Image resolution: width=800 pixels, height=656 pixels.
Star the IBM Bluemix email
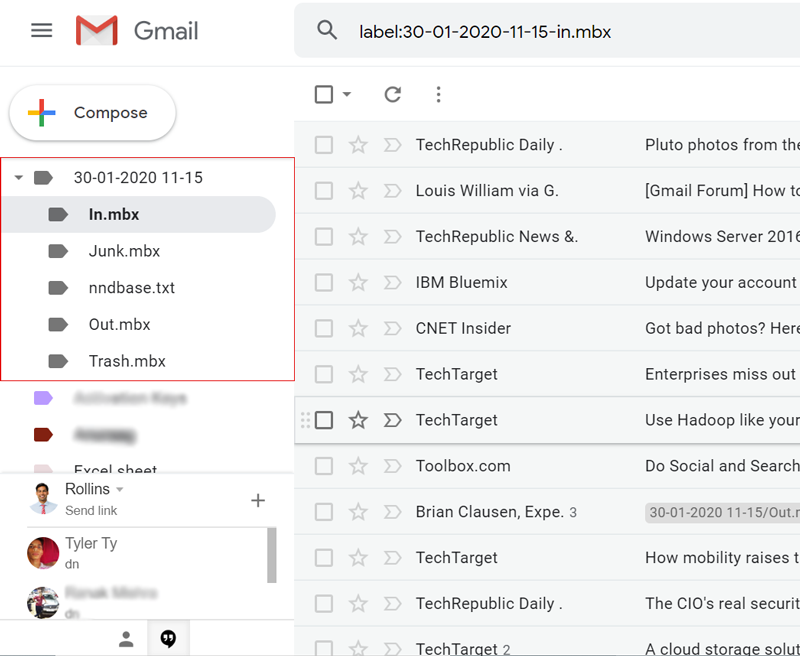[358, 283]
